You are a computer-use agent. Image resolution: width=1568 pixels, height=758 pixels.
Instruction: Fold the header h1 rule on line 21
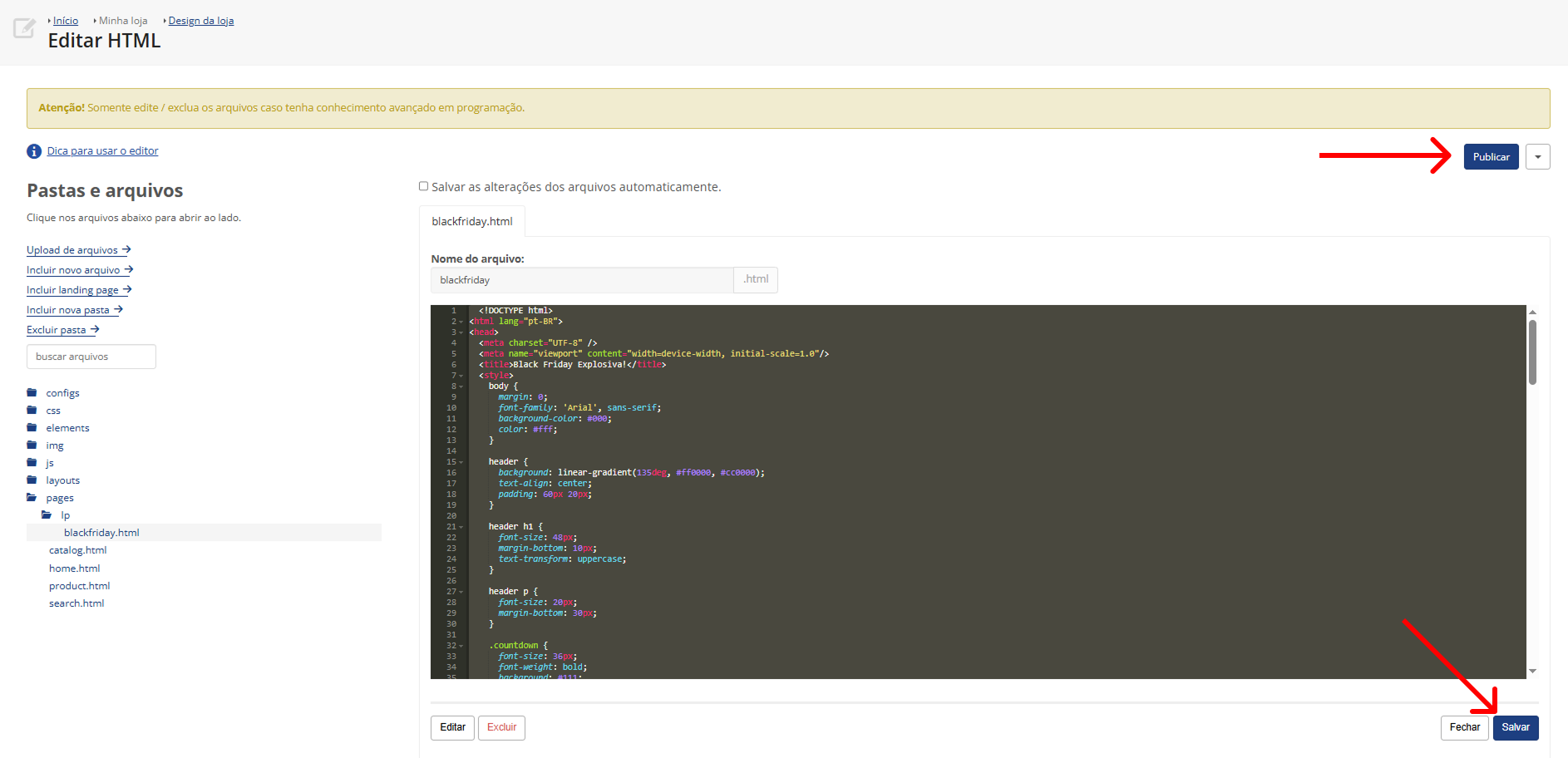(461, 527)
